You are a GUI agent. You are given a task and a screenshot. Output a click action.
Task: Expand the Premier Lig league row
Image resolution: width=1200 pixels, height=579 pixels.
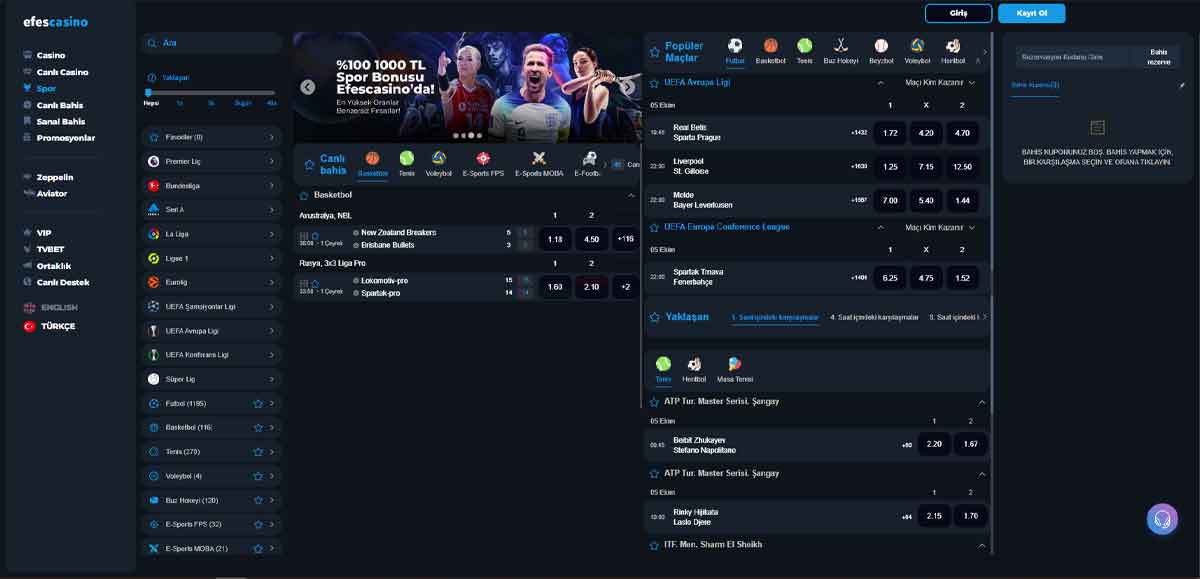click(212, 161)
